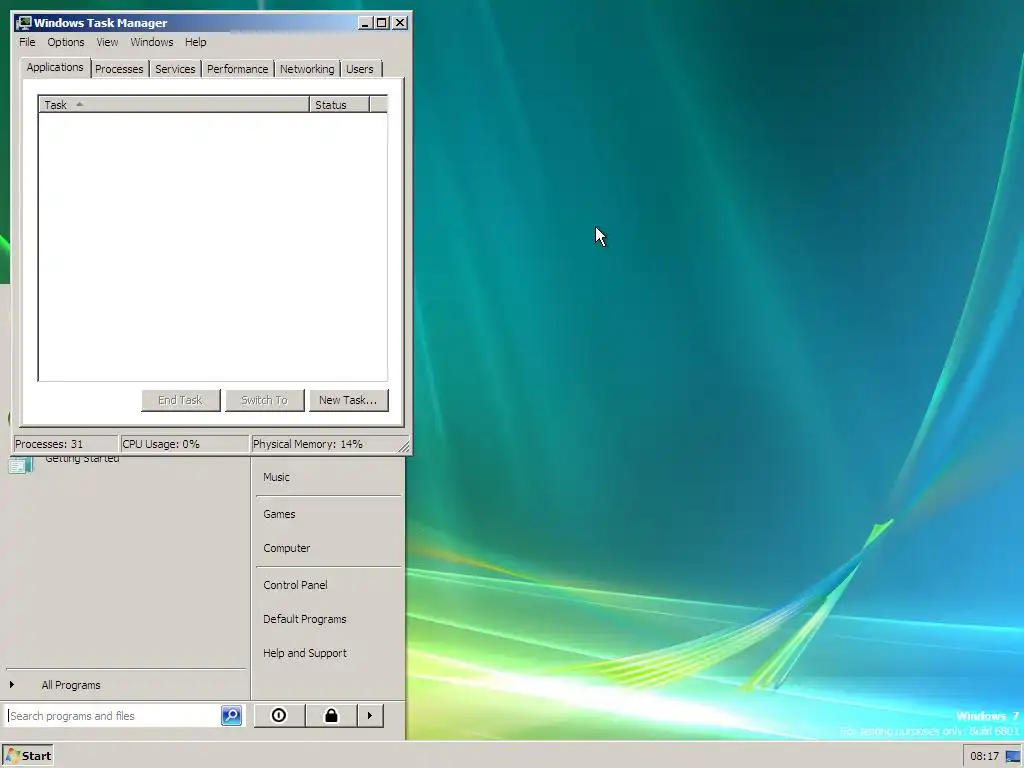Open the Options menu
The height and width of the screenshot is (768, 1024).
[x=65, y=42]
